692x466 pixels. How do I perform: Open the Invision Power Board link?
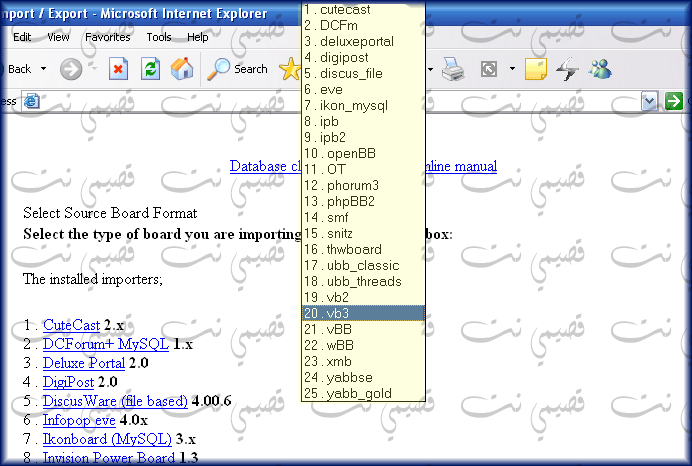109,457
